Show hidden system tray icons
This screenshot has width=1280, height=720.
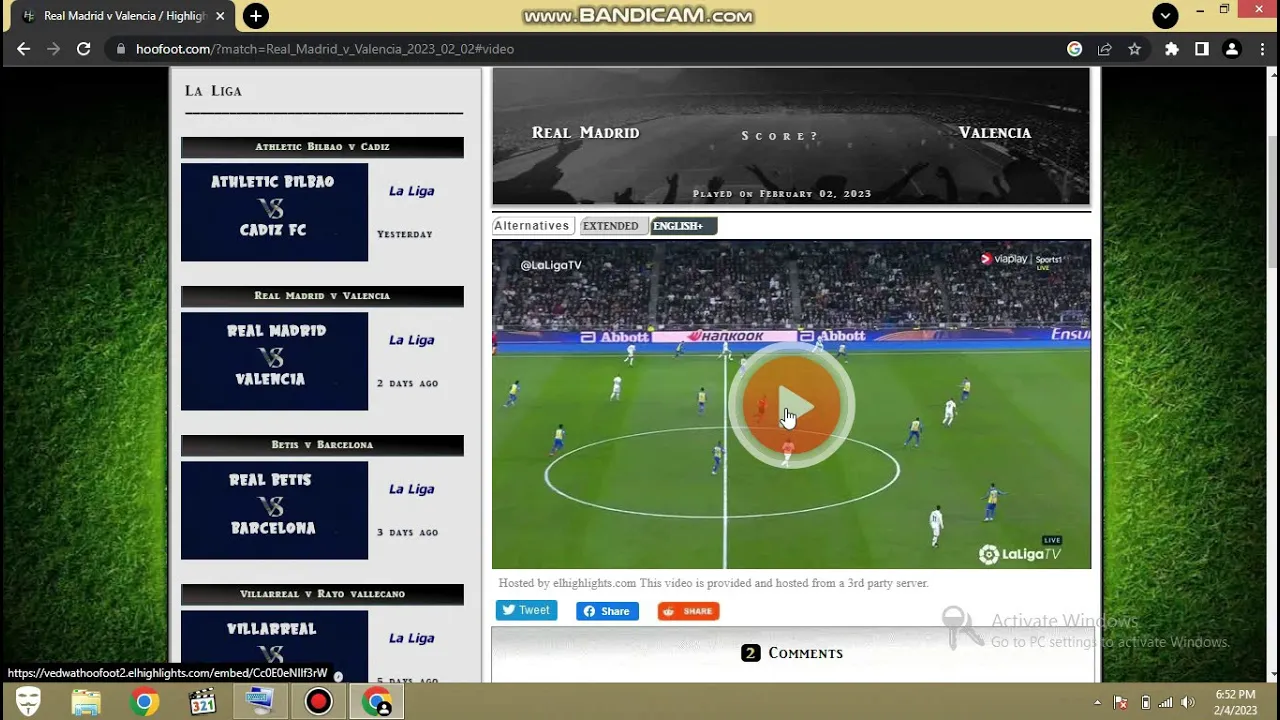pos(1097,702)
